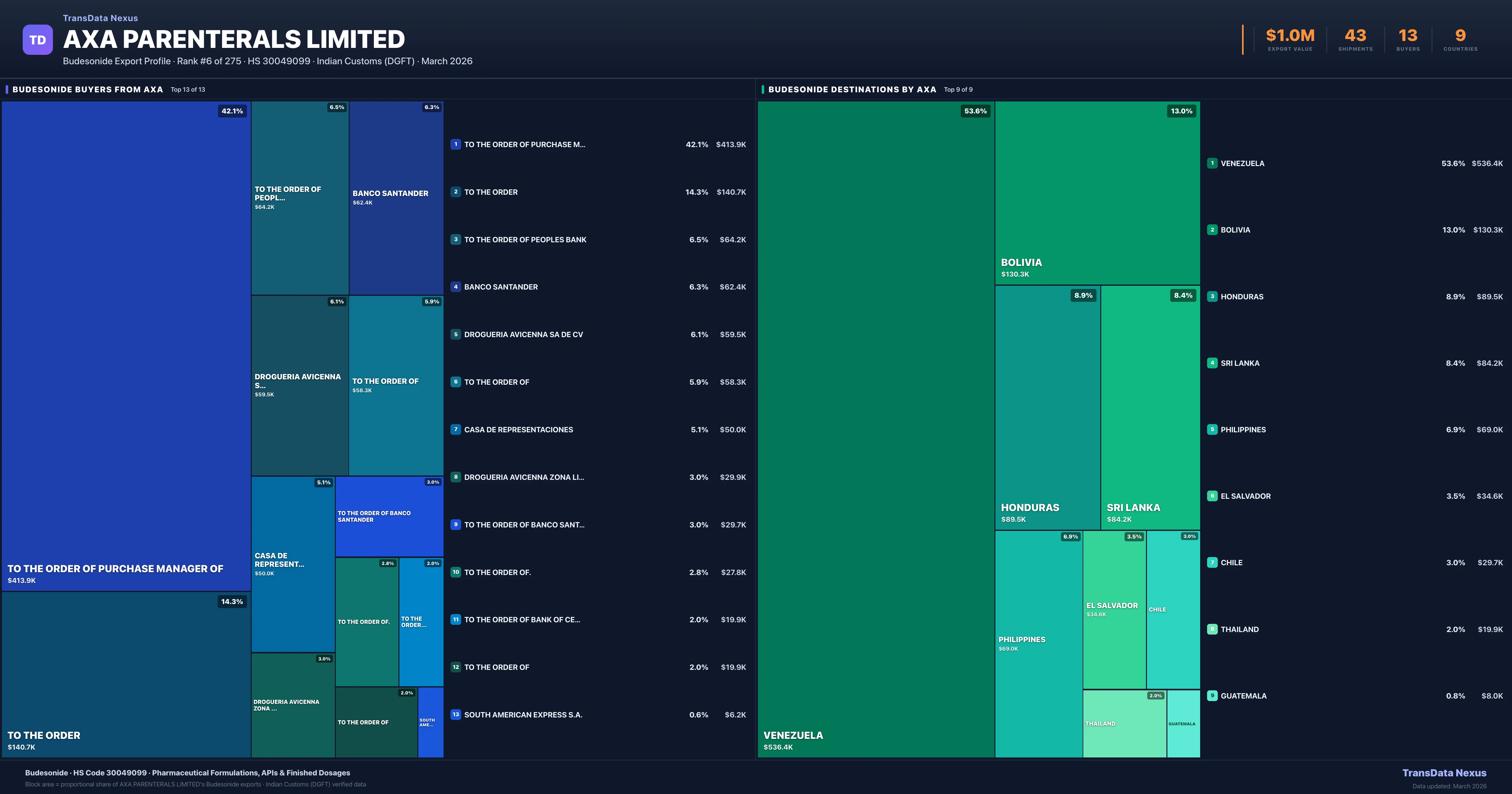Expand the Top 9 of 9 destinations list
Viewport: 1512px width, 794px height.
[x=958, y=90]
